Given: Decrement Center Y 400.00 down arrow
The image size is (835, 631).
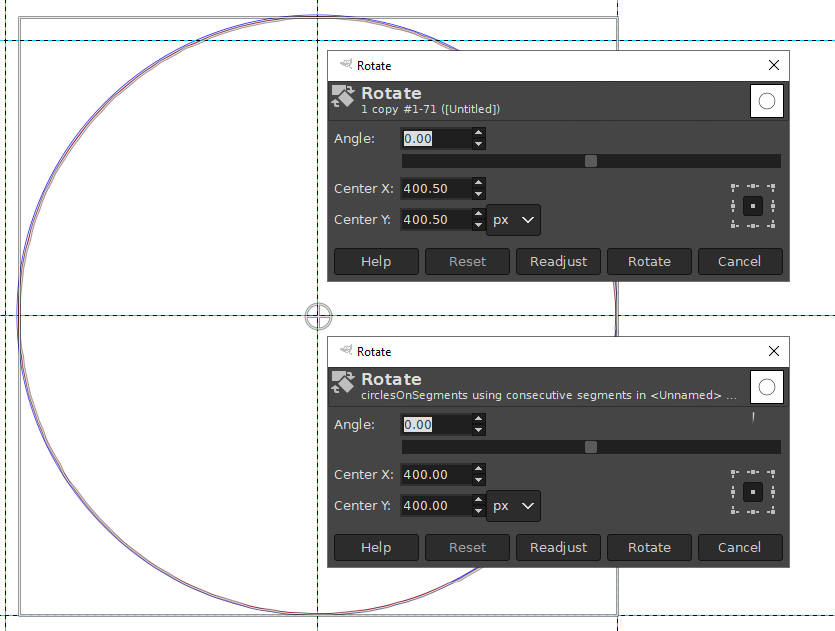Looking at the screenshot, I should pos(479,511).
